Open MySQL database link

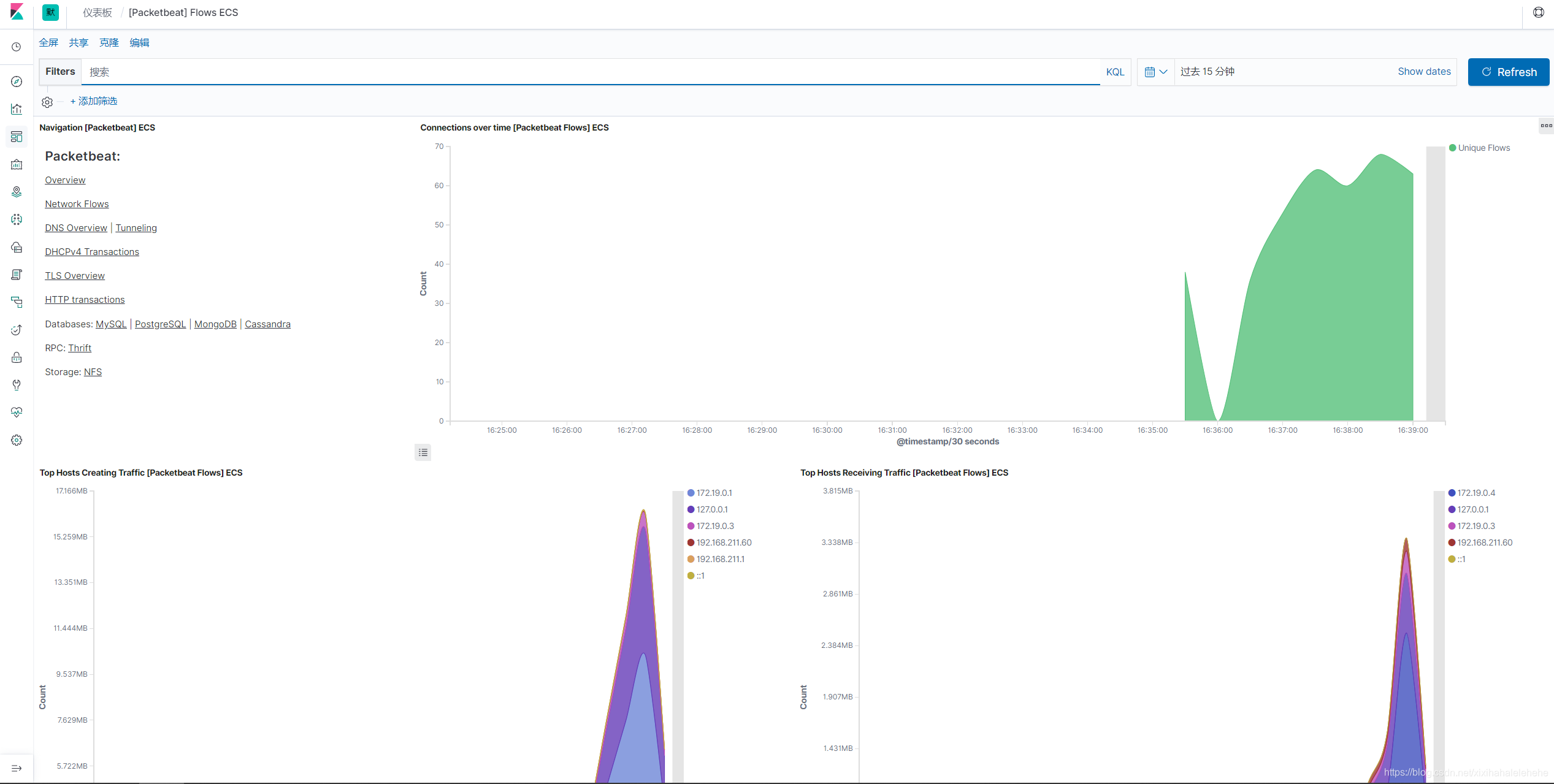pyautogui.click(x=111, y=324)
